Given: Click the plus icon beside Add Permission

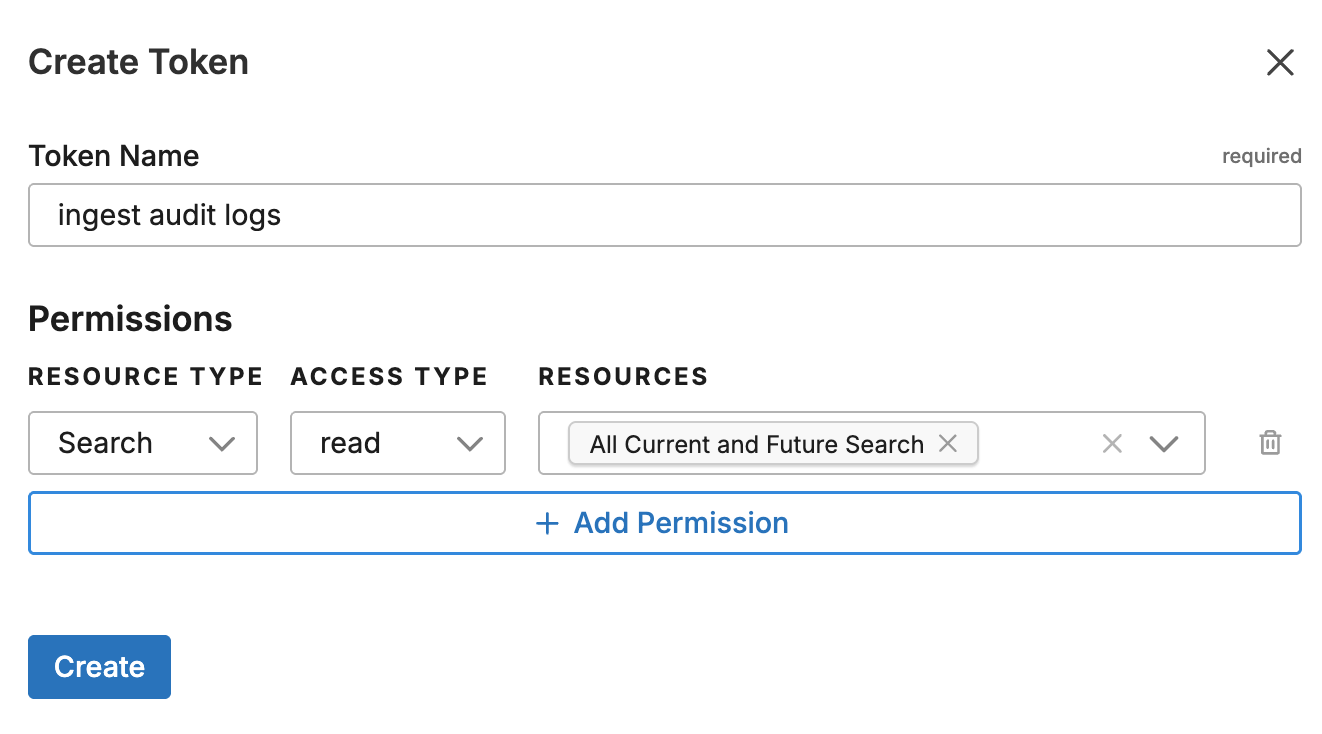Looking at the screenshot, I should (x=547, y=523).
